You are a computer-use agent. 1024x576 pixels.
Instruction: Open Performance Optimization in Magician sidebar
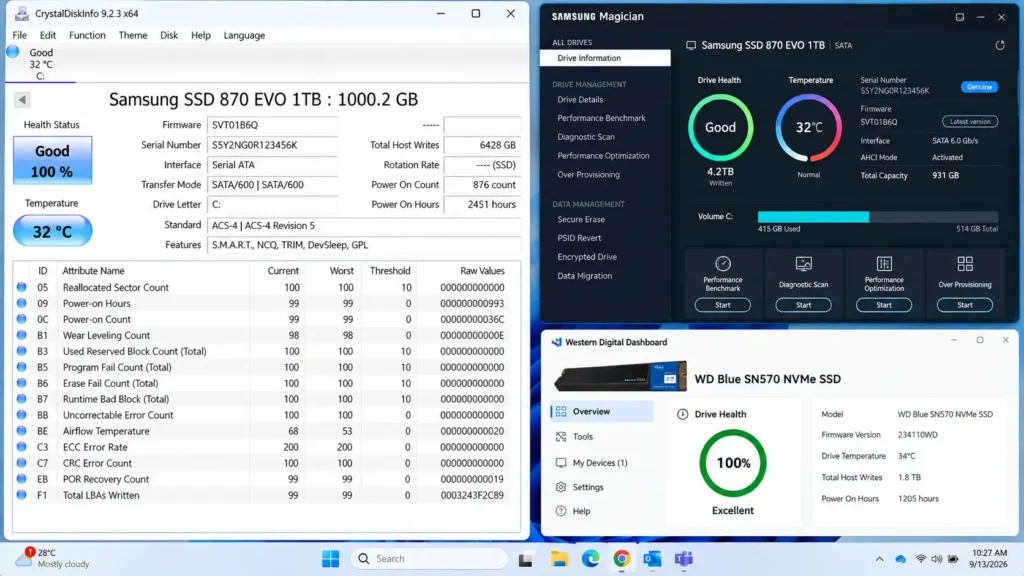pyautogui.click(x=603, y=156)
